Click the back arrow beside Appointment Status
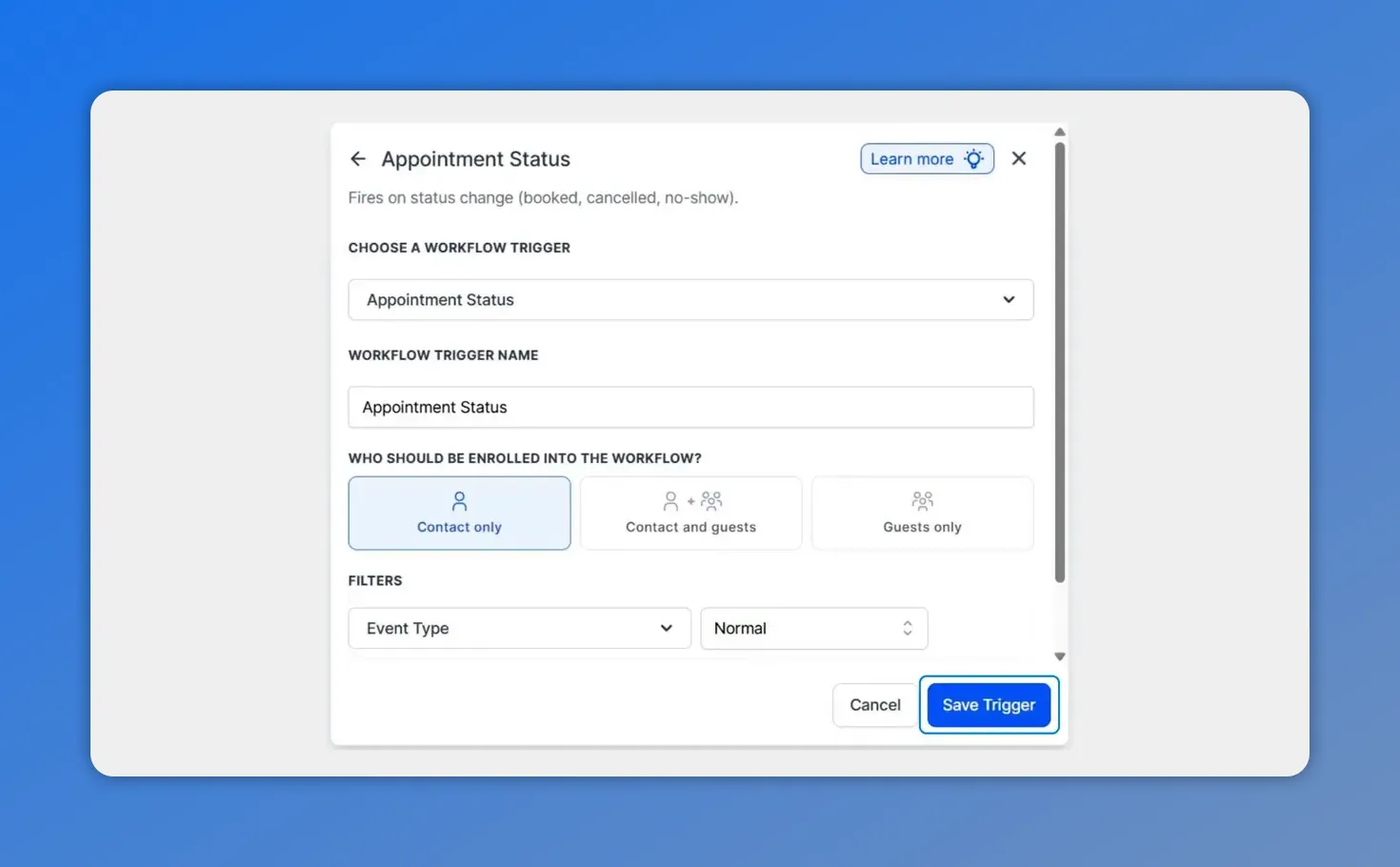This screenshot has width=1400, height=867. pos(357,158)
